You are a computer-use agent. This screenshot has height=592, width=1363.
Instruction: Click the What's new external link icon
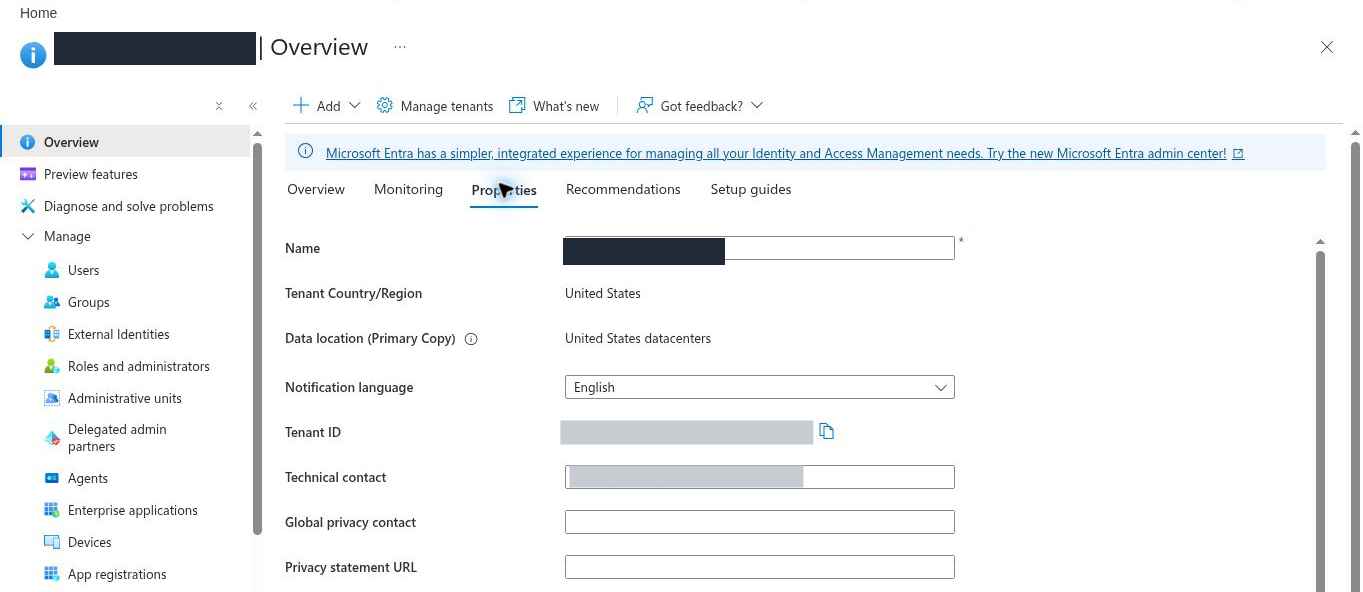tap(517, 105)
